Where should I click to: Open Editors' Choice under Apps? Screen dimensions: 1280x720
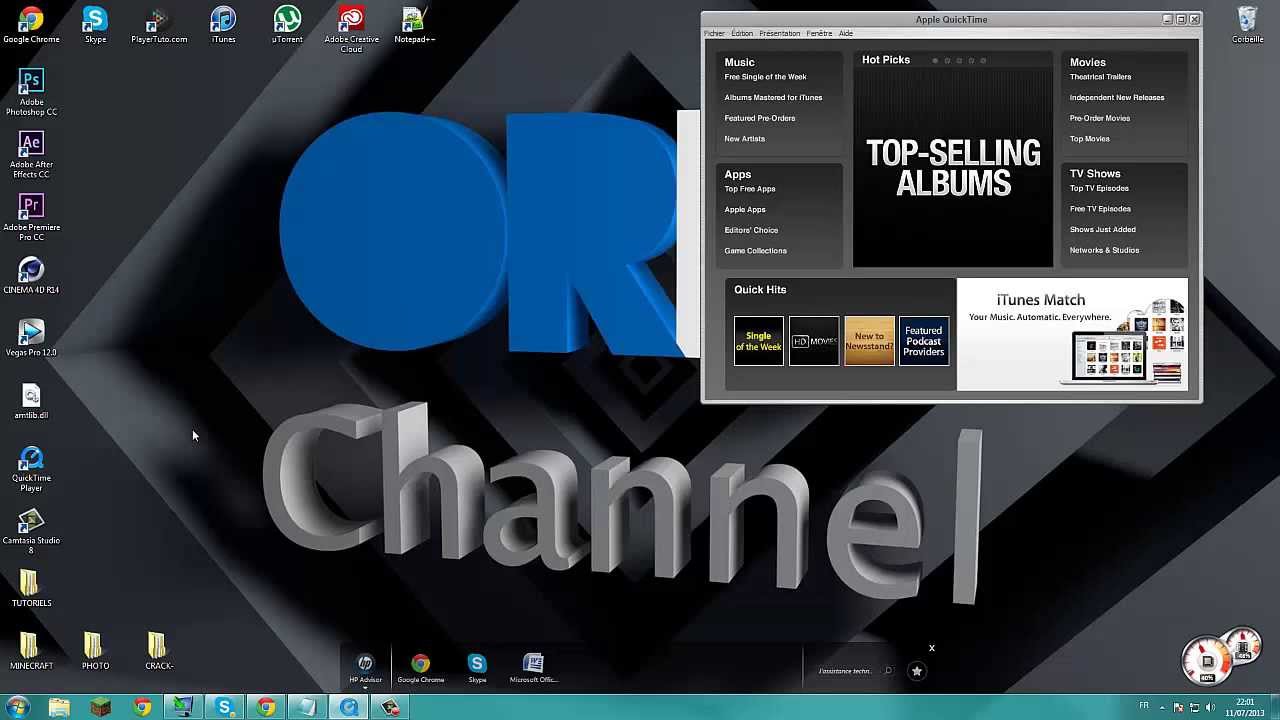click(751, 230)
